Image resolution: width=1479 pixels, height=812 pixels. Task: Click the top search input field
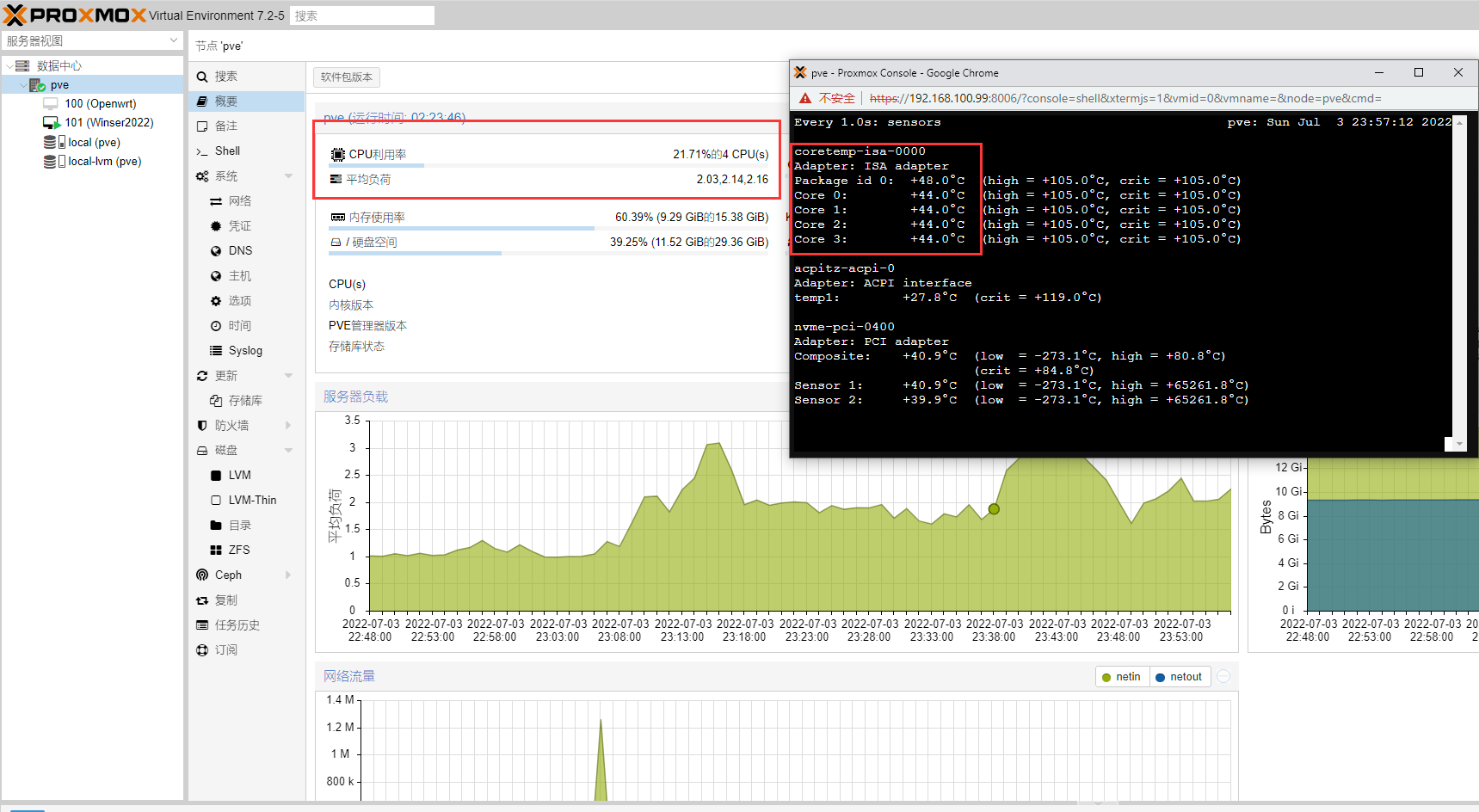[x=361, y=15]
